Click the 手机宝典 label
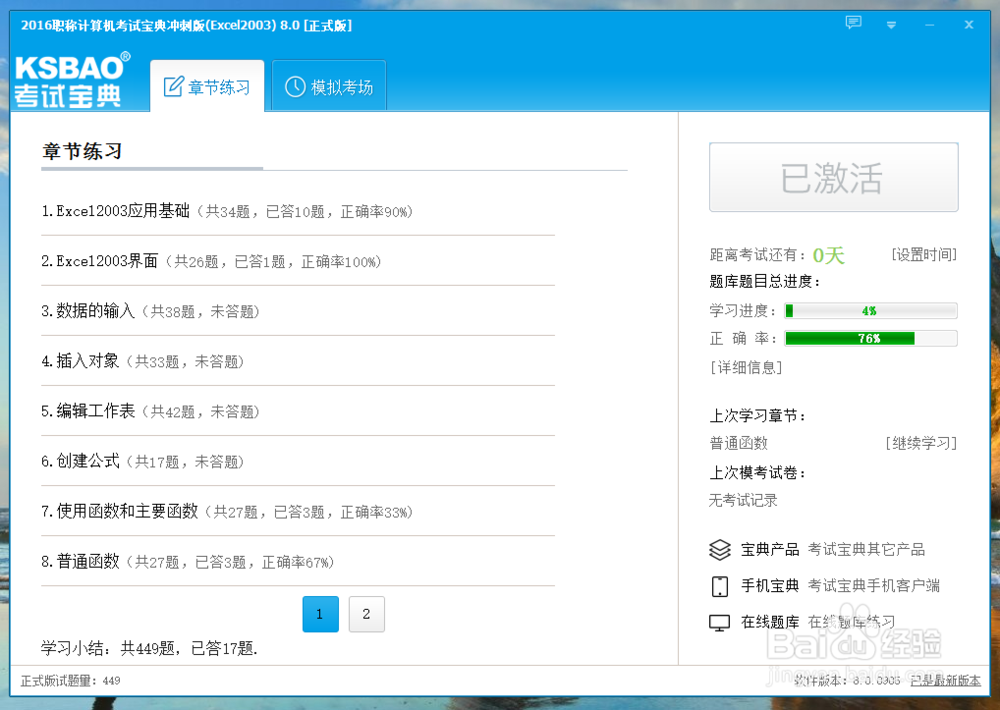Image resolution: width=1000 pixels, height=710 pixels. pyautogui.click(x=770, y=586)
